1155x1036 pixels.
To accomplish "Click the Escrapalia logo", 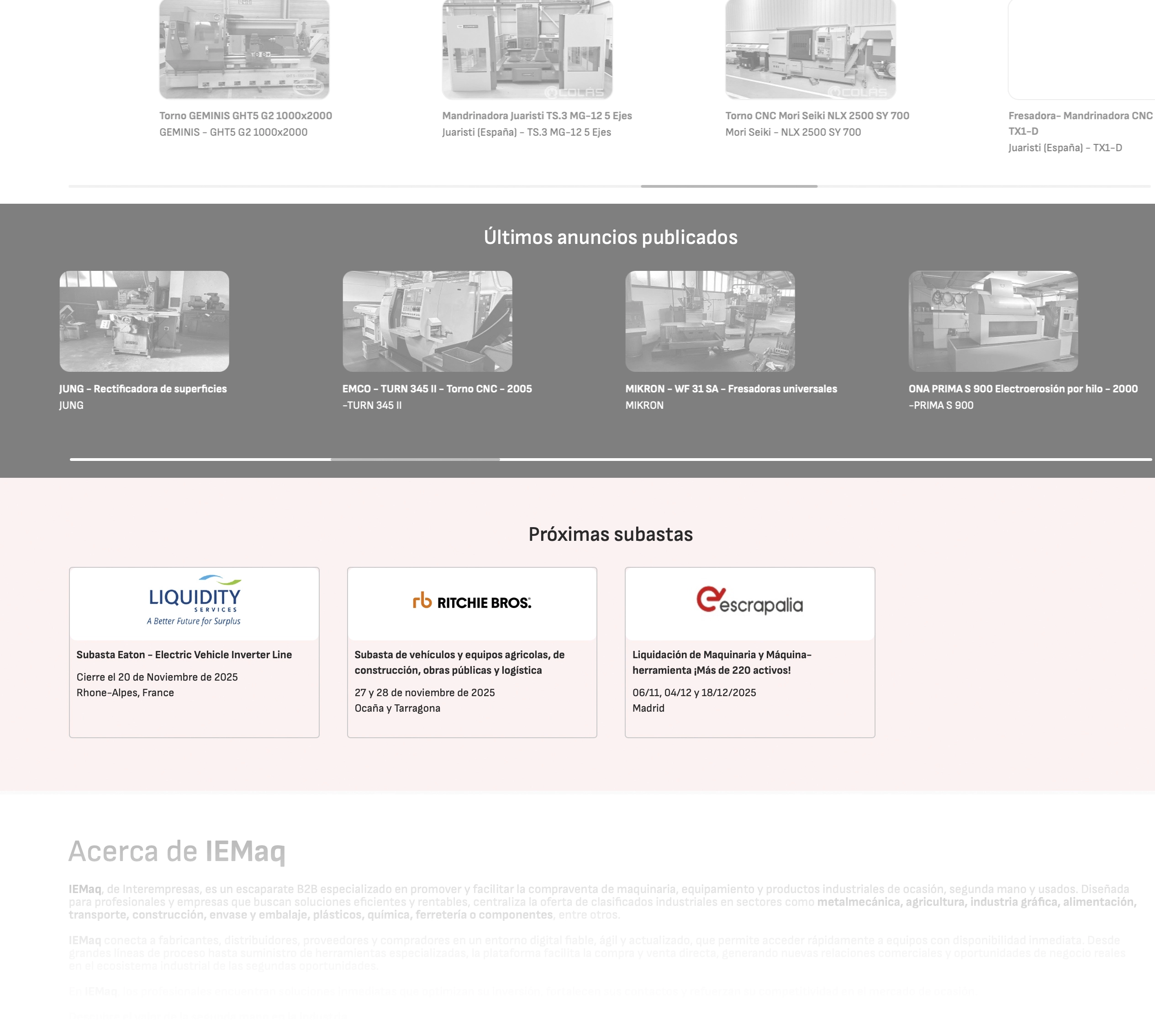I will 749,601.
